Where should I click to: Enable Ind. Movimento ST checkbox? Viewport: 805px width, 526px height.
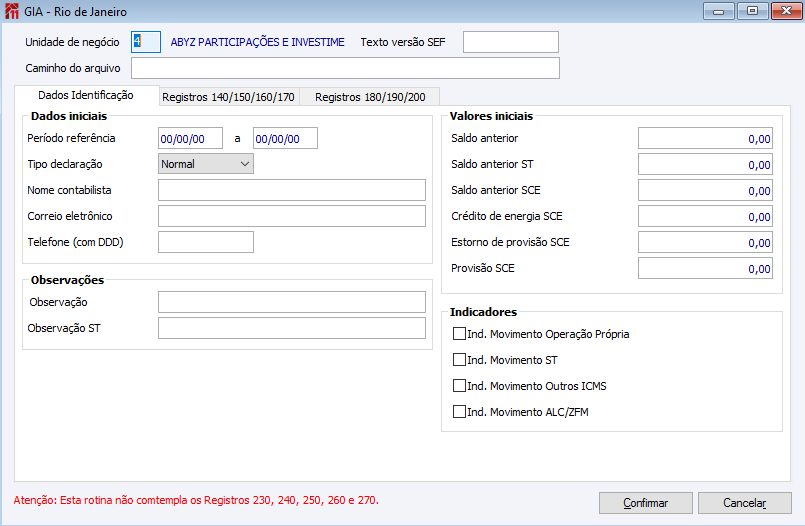tap(459, 360)
